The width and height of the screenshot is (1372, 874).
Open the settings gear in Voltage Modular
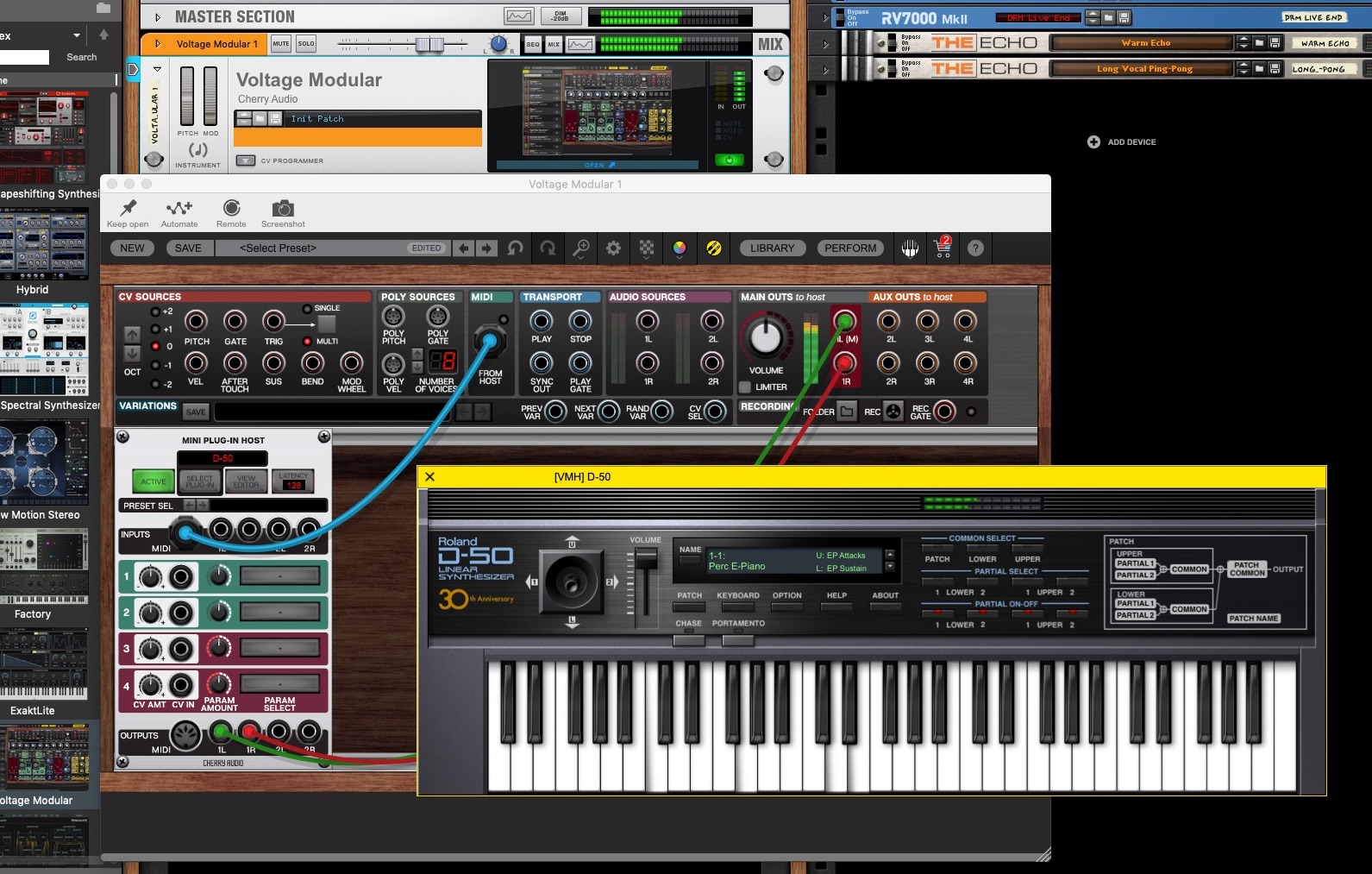pyautogui.click(x=613, y=248)
